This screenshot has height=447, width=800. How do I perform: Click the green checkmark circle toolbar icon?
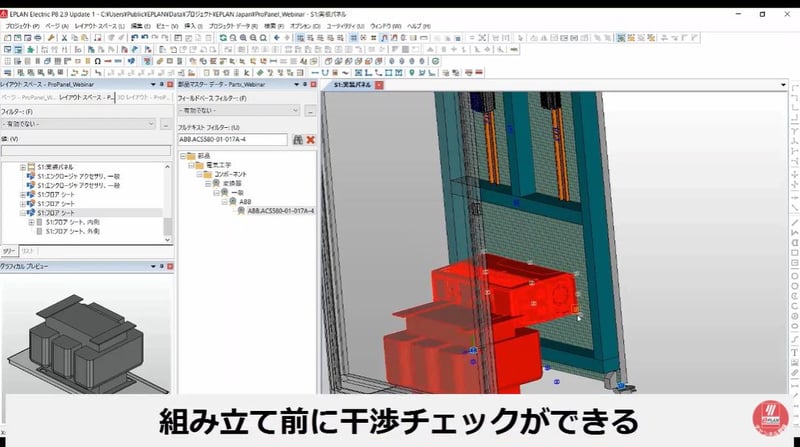click(x=435, y=61)
